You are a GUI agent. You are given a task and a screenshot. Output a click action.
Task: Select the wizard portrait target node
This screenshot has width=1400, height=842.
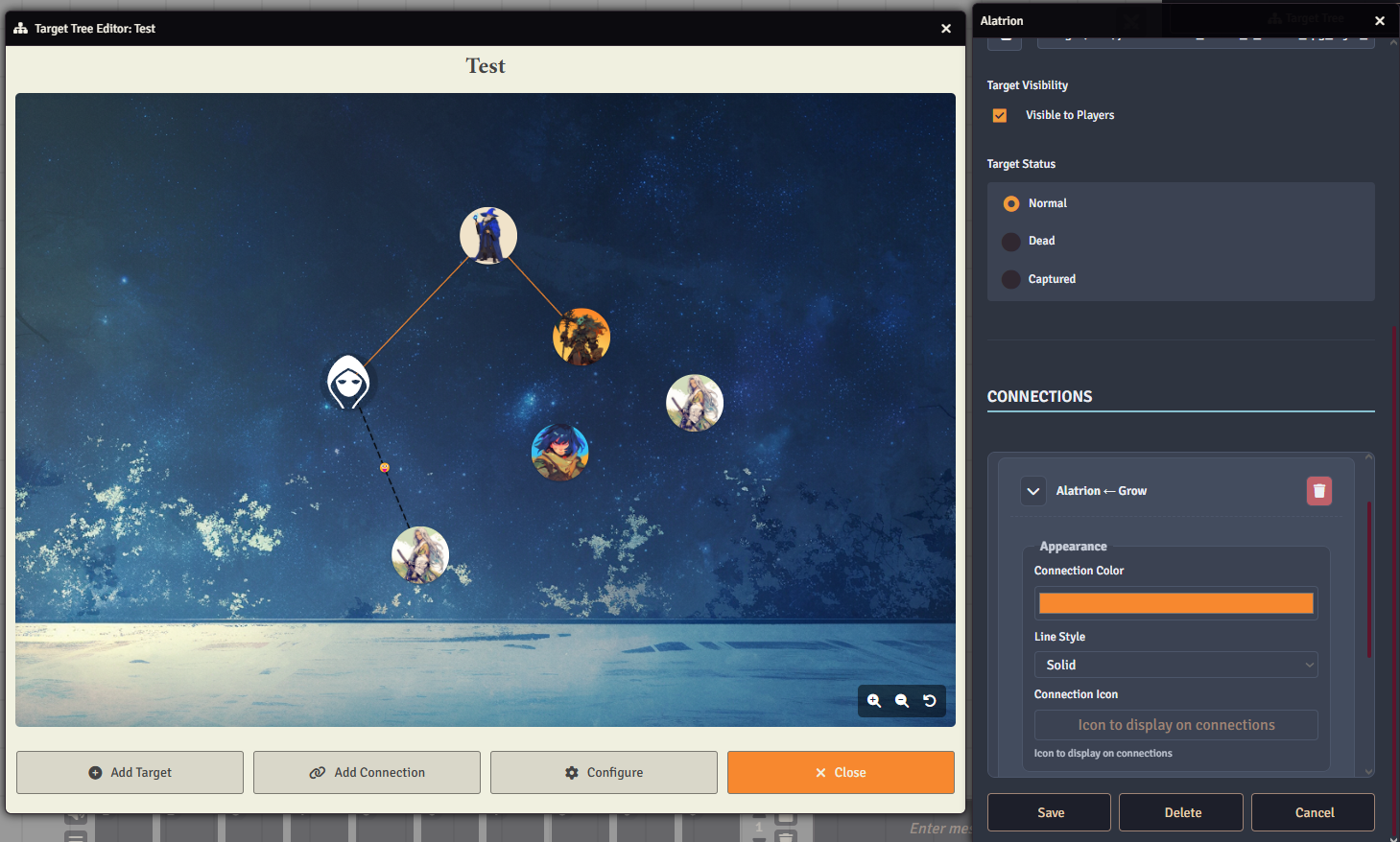point(488,236)
